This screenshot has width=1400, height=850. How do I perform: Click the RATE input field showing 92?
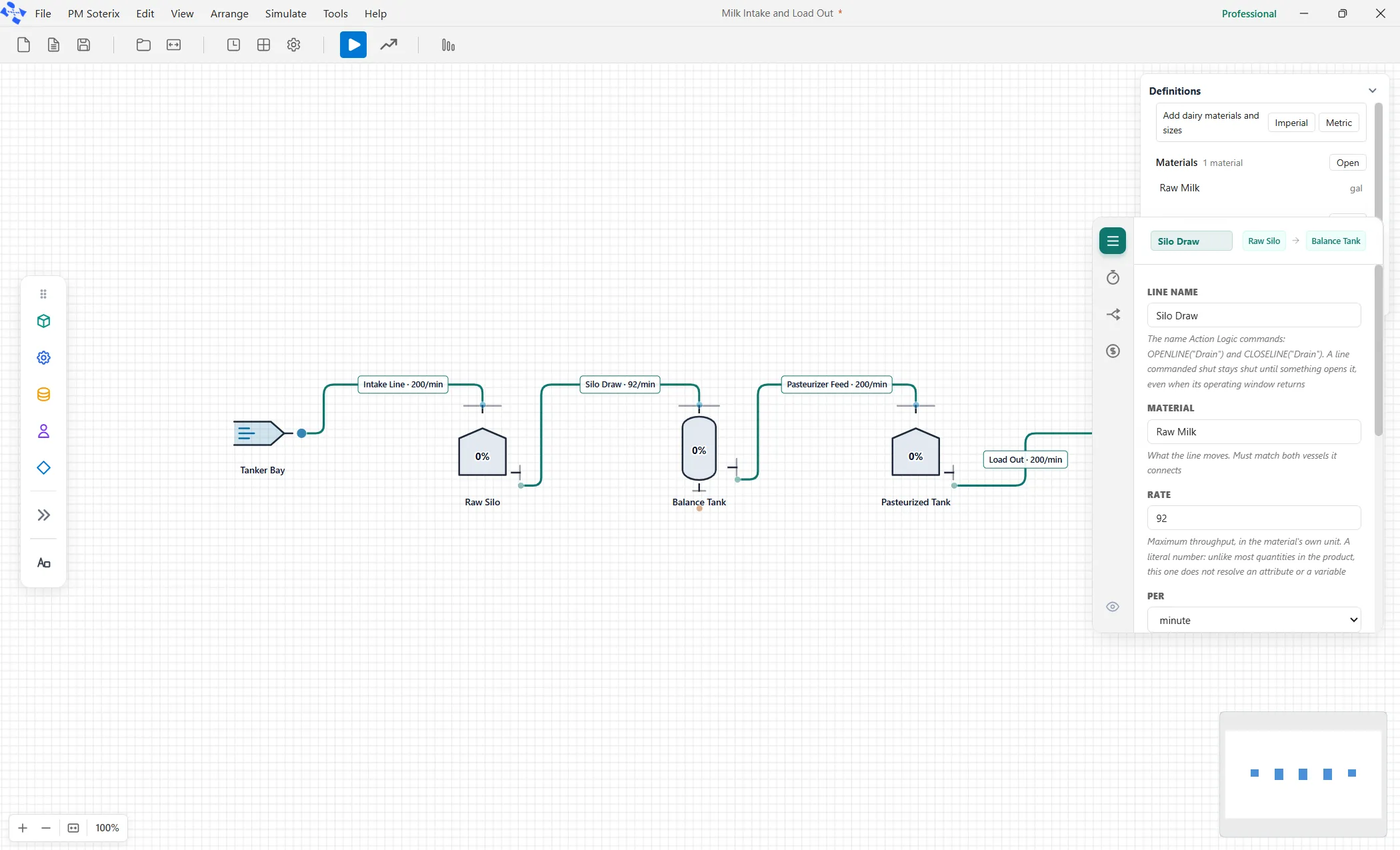coord(1253,518)
